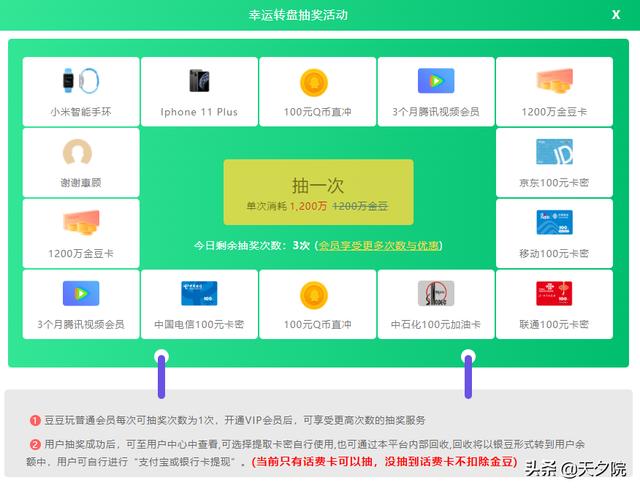Image resolution: width=640 pixels, height=491 pixels.
Task: Select the 中国电信100元卡密 card icon
Action: 199,293
